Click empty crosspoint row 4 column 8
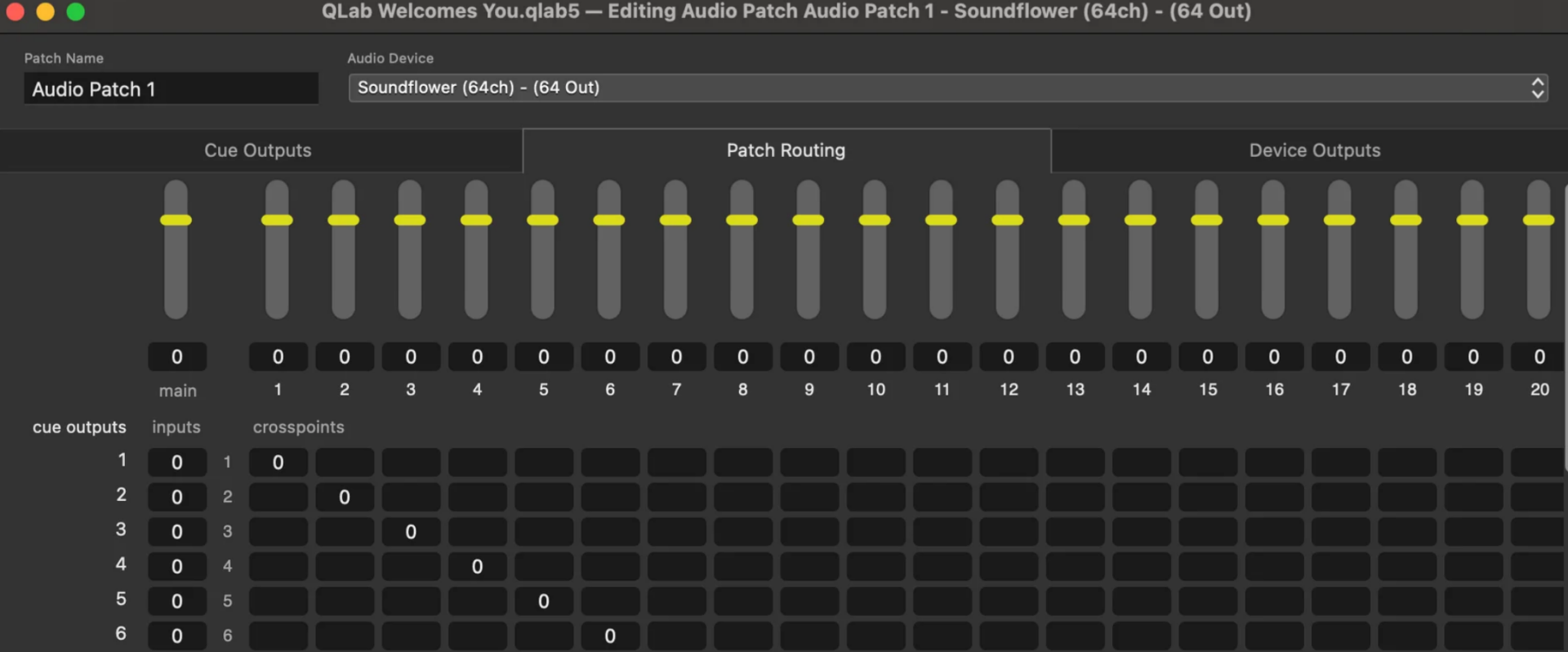Image resolution: width=1568 pixels, height=652 pixels. coord(743,566)
